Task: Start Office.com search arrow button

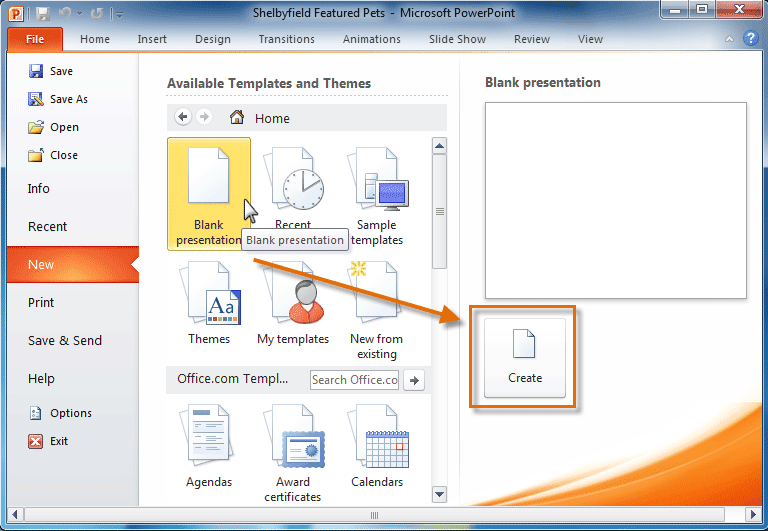Action: (414, 380)
